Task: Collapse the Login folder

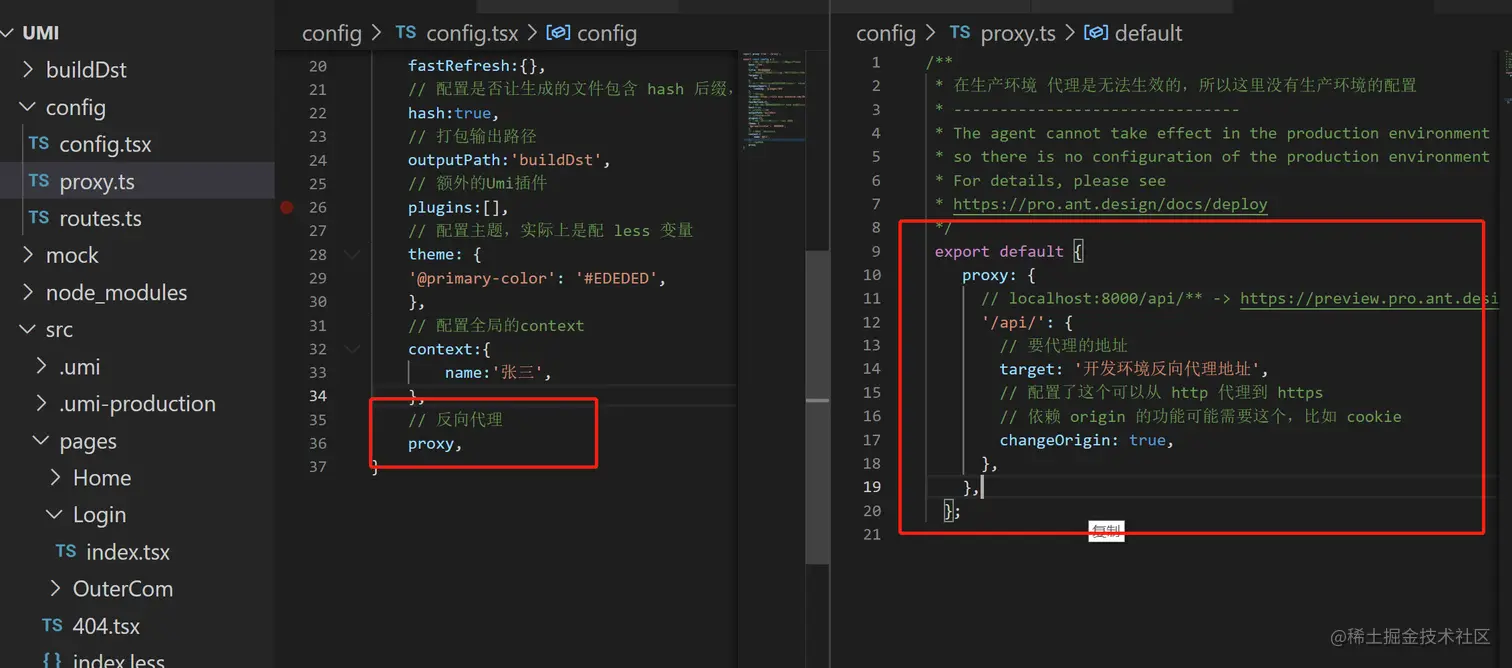Action: [56, 514]
